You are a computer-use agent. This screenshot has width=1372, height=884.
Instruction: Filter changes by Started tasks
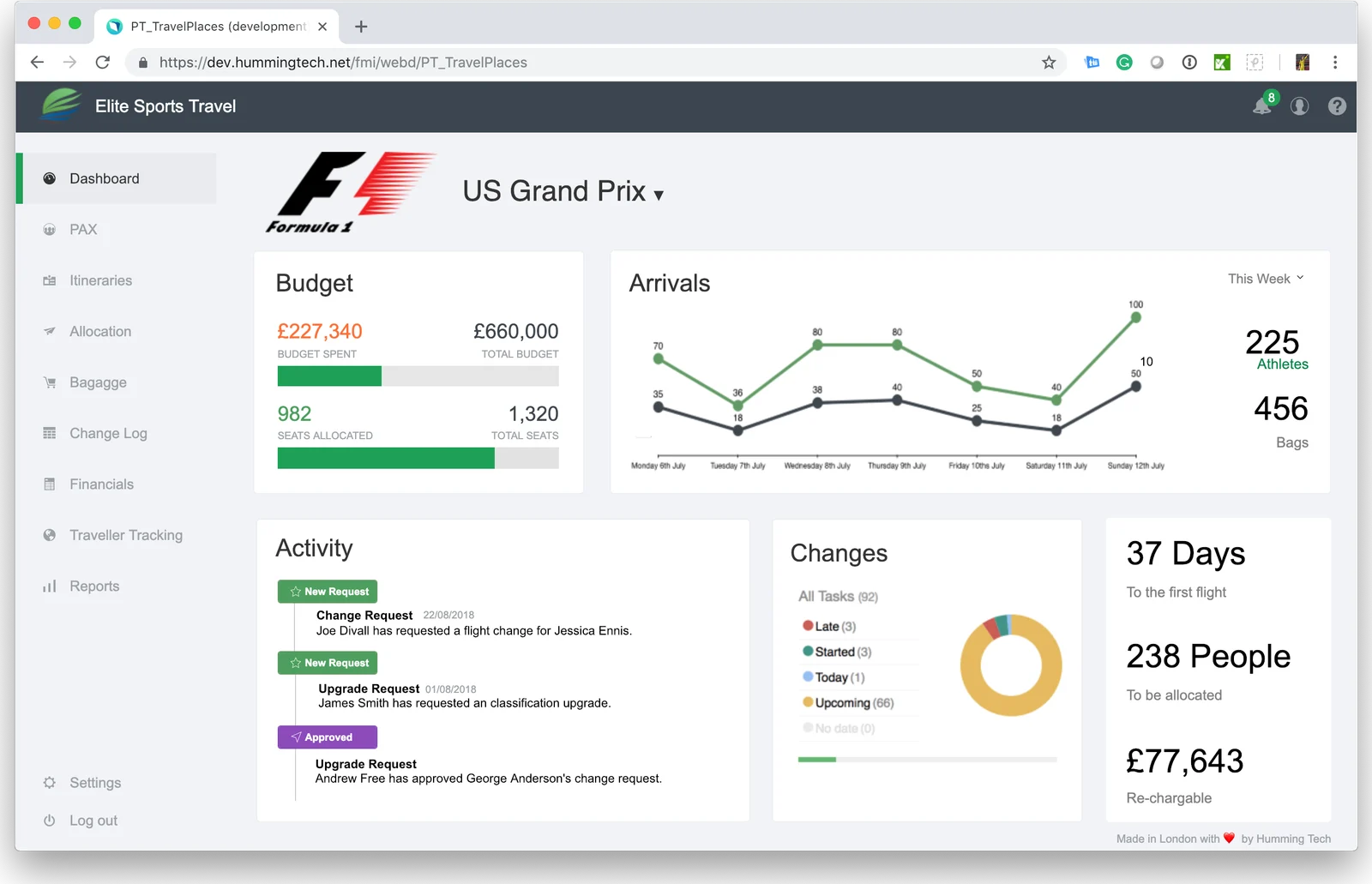837,652
